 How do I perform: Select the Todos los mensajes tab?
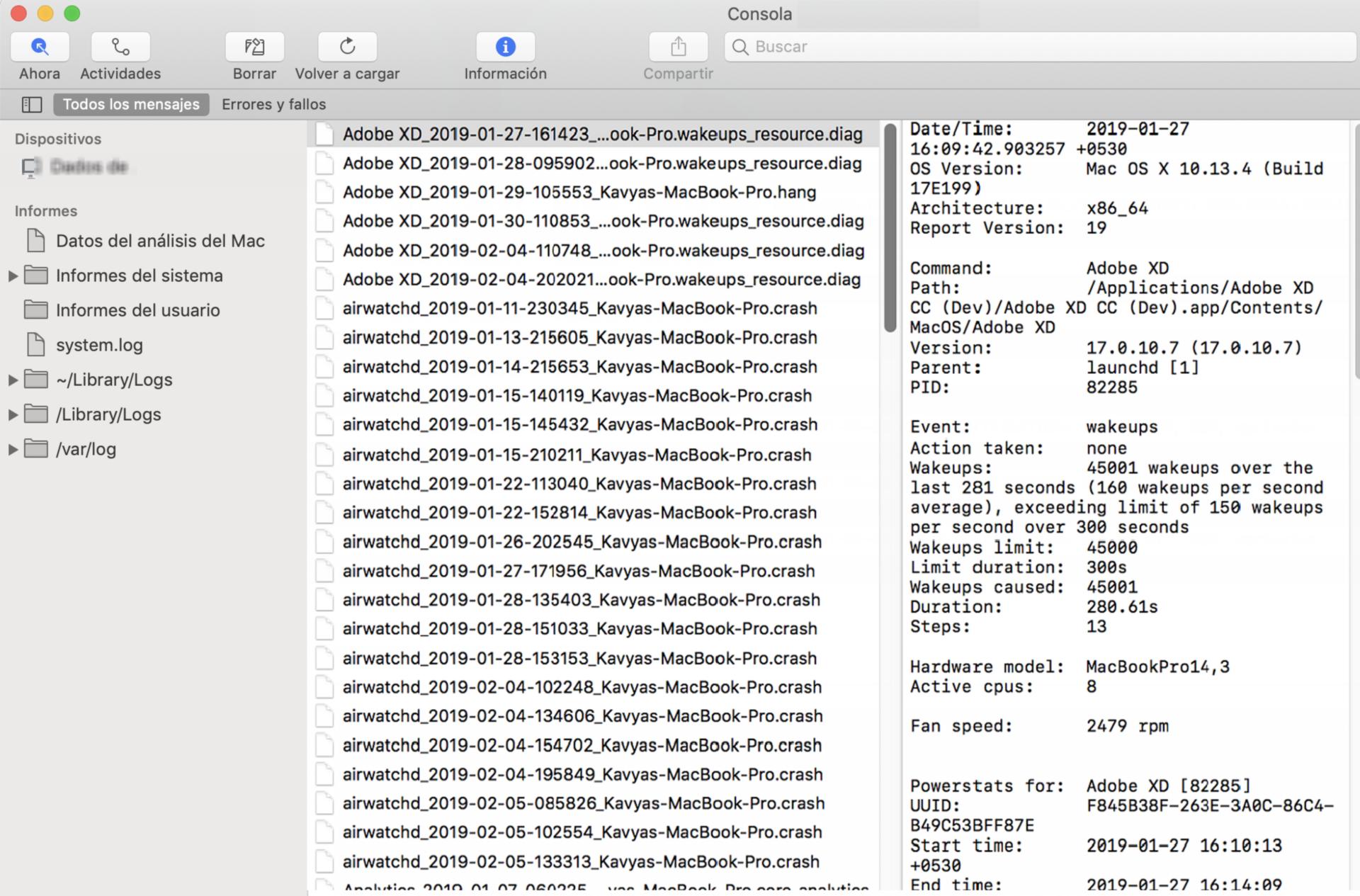click(130, 104)
